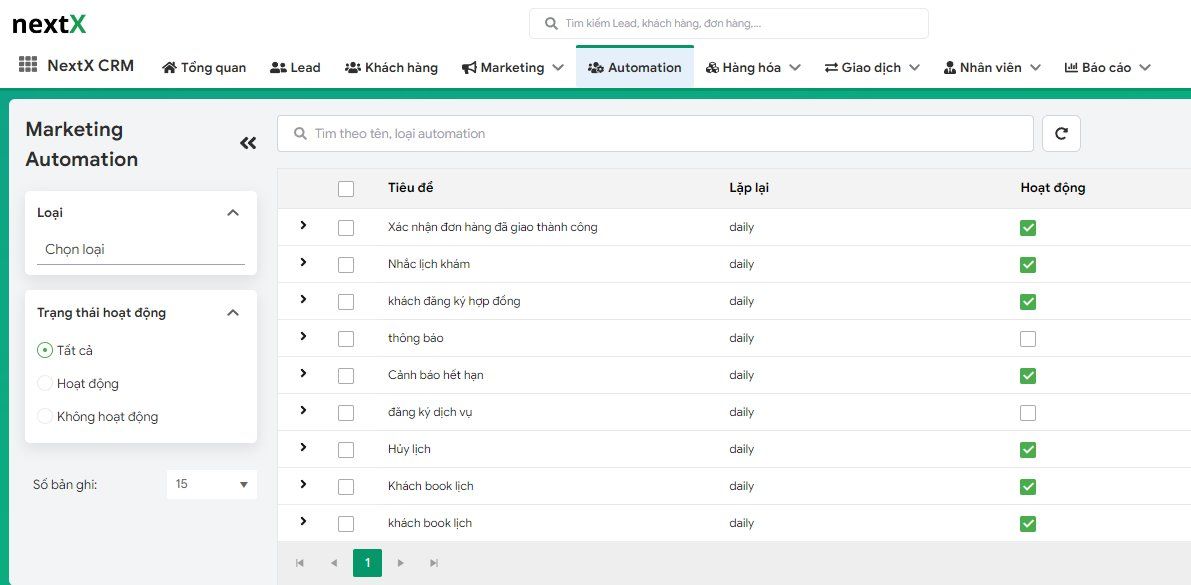Expand the Hủy lịch row

pyautogui.click(x=303, y=448)
